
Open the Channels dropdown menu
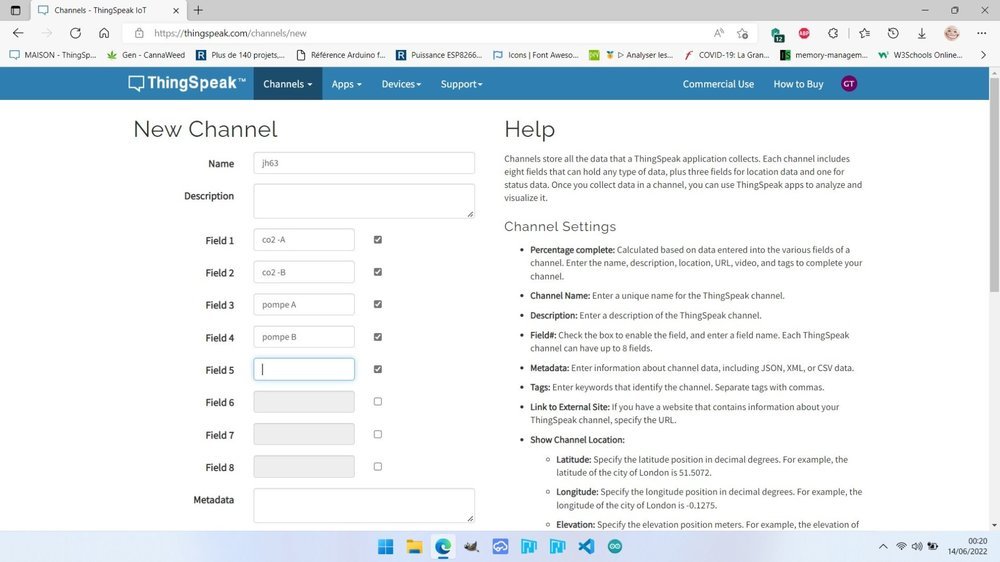[288, 84]
